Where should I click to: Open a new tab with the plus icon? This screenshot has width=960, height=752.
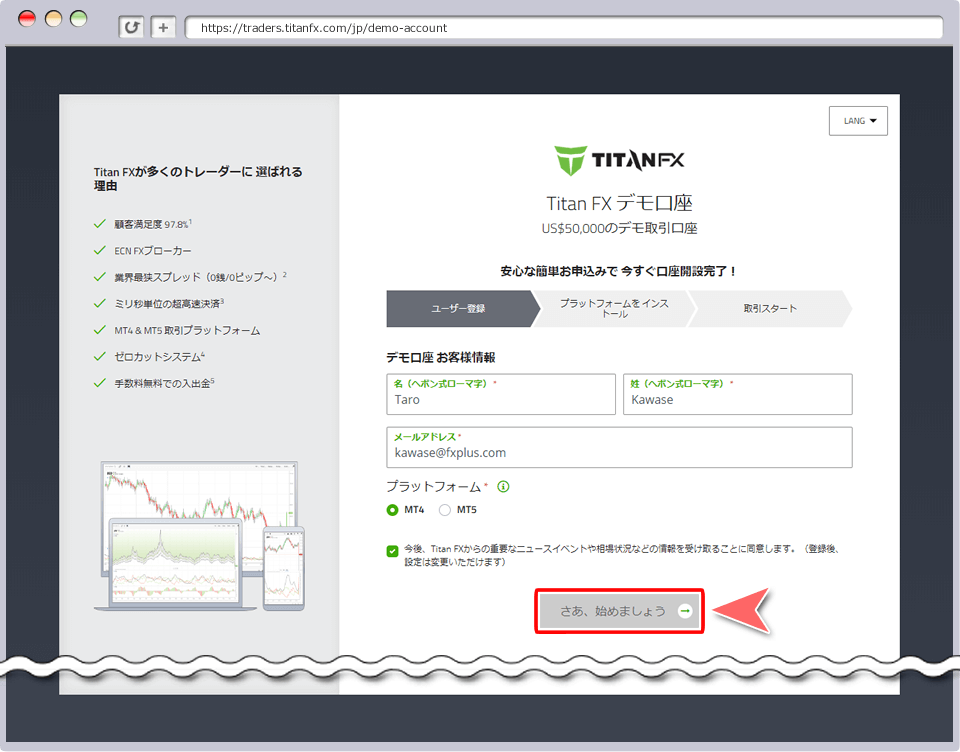click(x=162, y=27)
